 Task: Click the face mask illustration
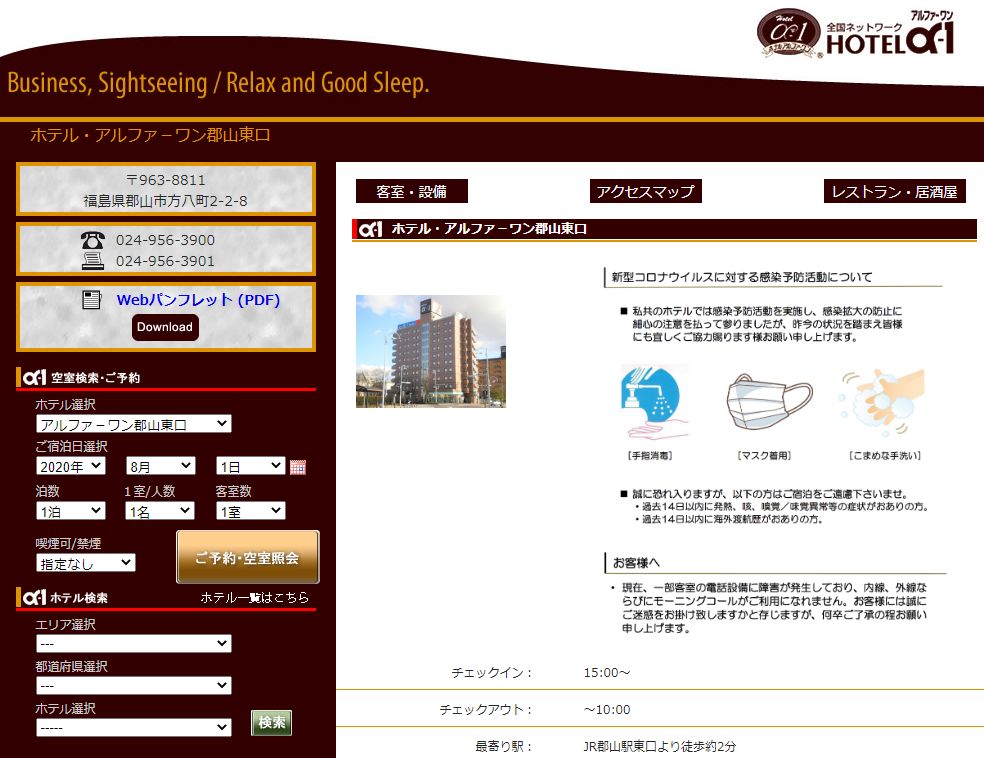point(769,402)
